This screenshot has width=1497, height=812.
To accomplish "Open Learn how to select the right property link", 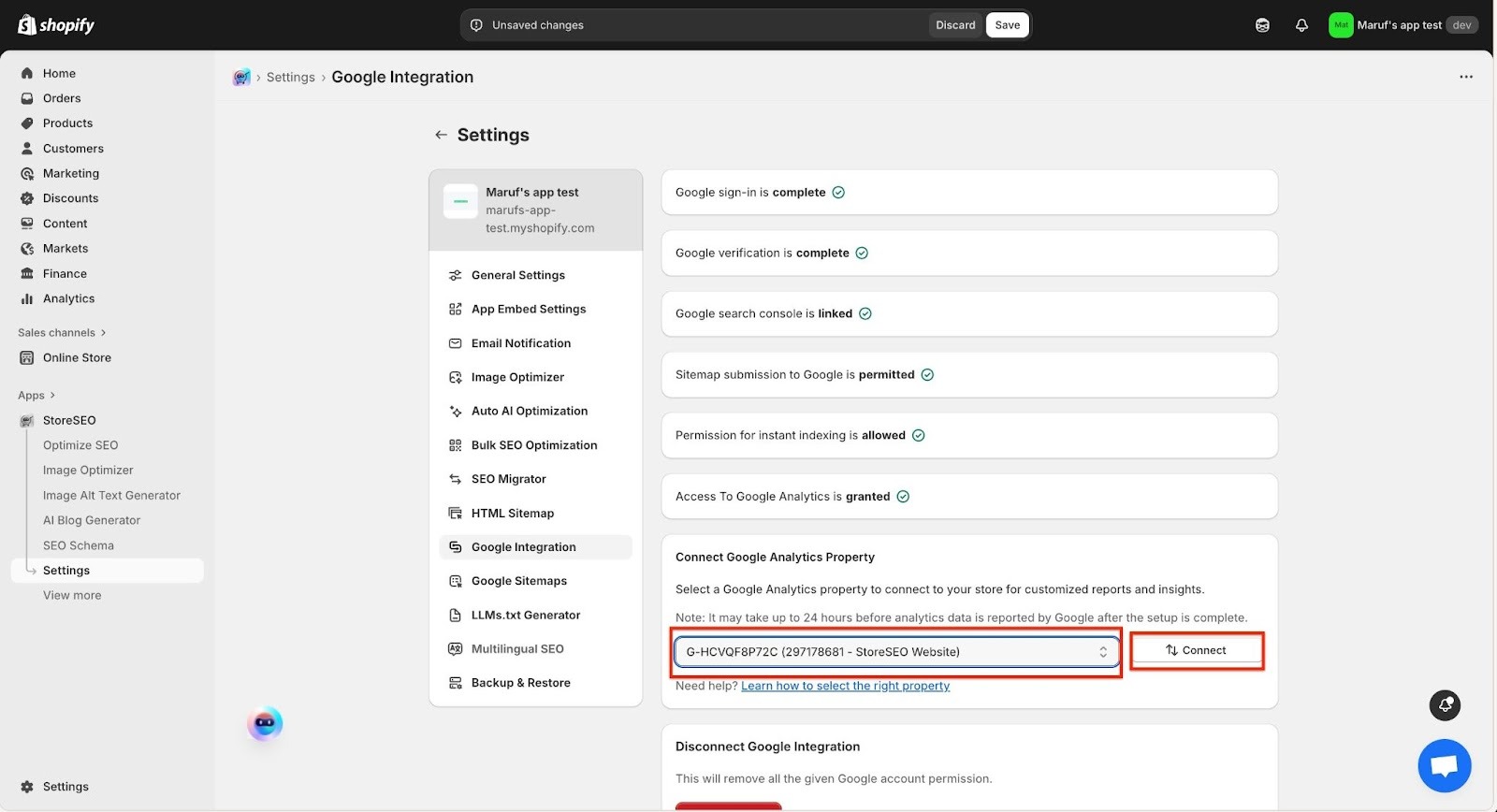I will 845,686.
